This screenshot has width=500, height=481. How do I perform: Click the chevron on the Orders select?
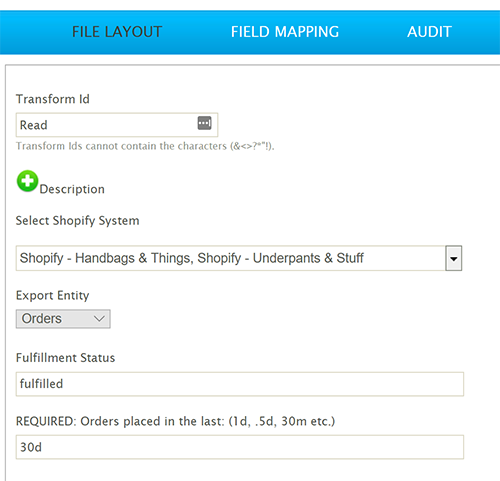(99, 319)
